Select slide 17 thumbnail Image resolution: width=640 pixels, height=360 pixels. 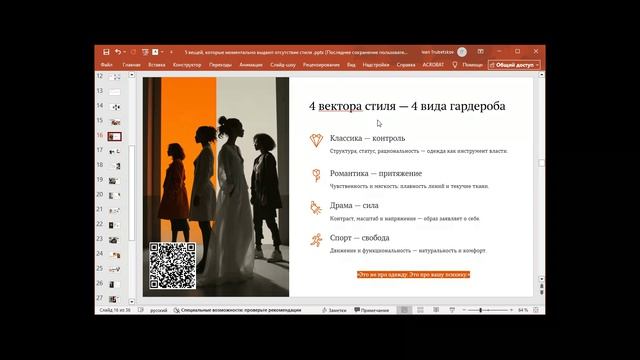coord(114,151)
